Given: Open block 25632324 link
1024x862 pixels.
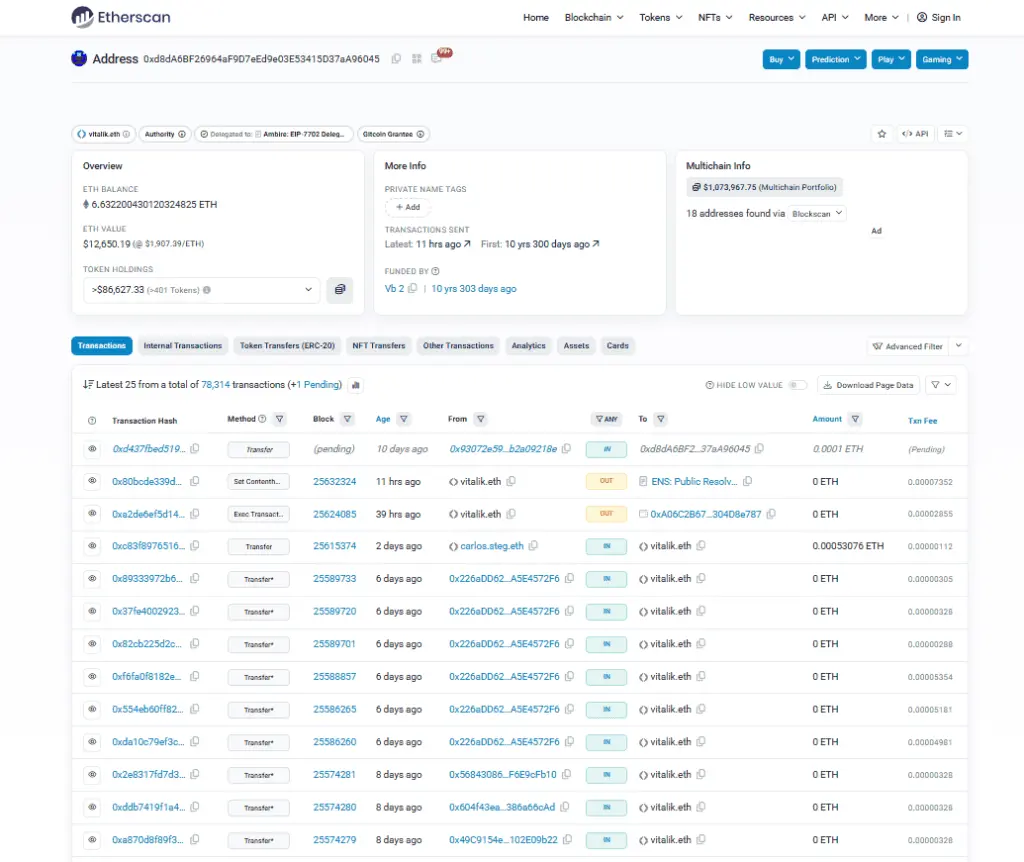Looking at the screenshot, I should (x=334, y=481).
